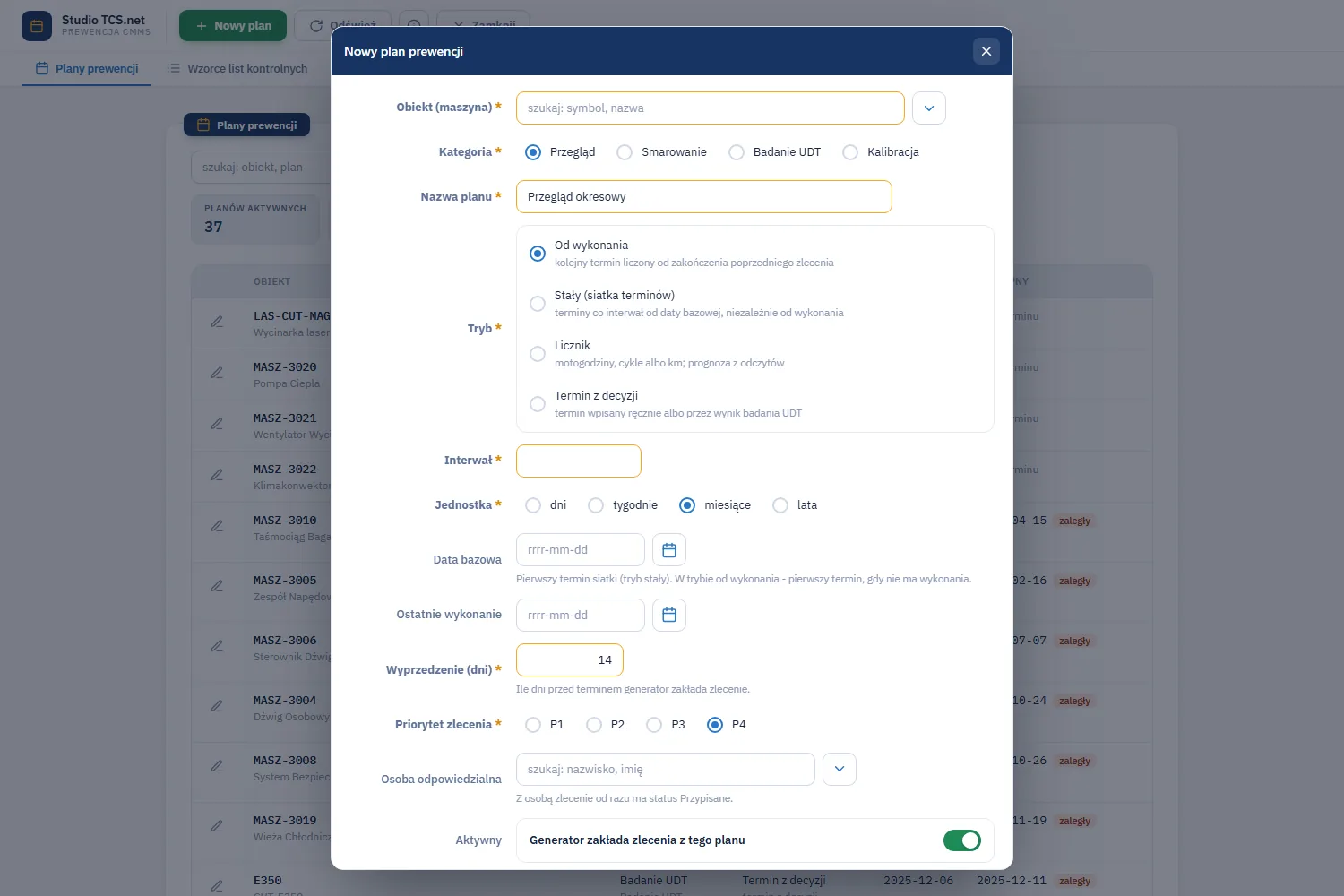Image resolution: width=1344 pixels, height=896 pixels.
Task: Click the Plany prewencji panel button
Action: click(x=247, y=125)
